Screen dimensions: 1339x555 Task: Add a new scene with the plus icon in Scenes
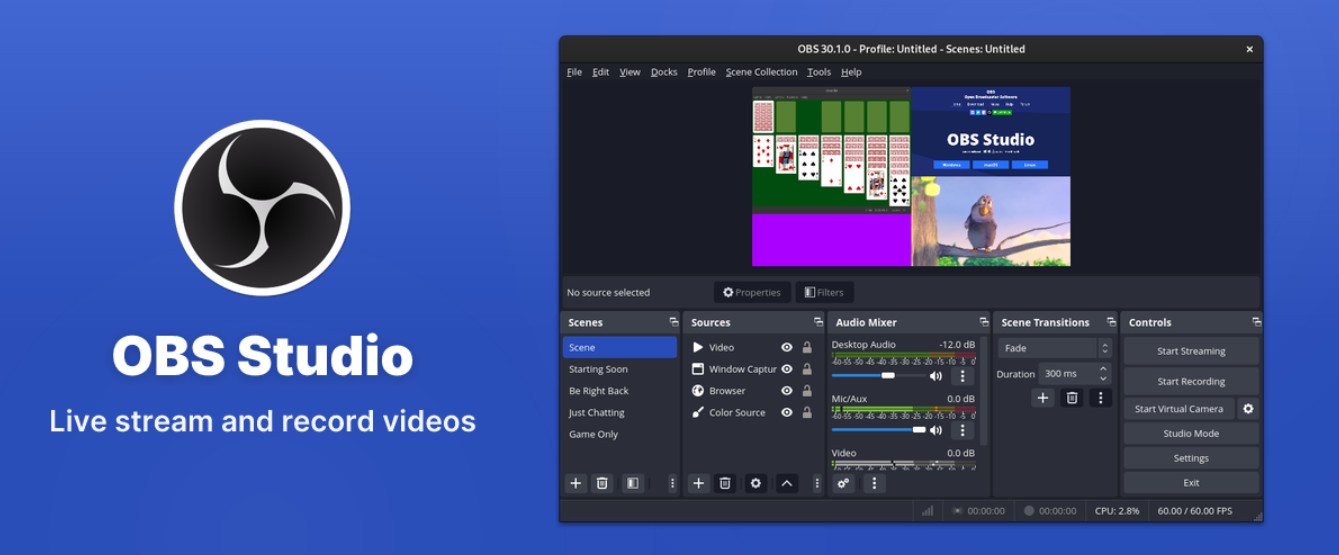pyautogui.click(x=575, y=483)
